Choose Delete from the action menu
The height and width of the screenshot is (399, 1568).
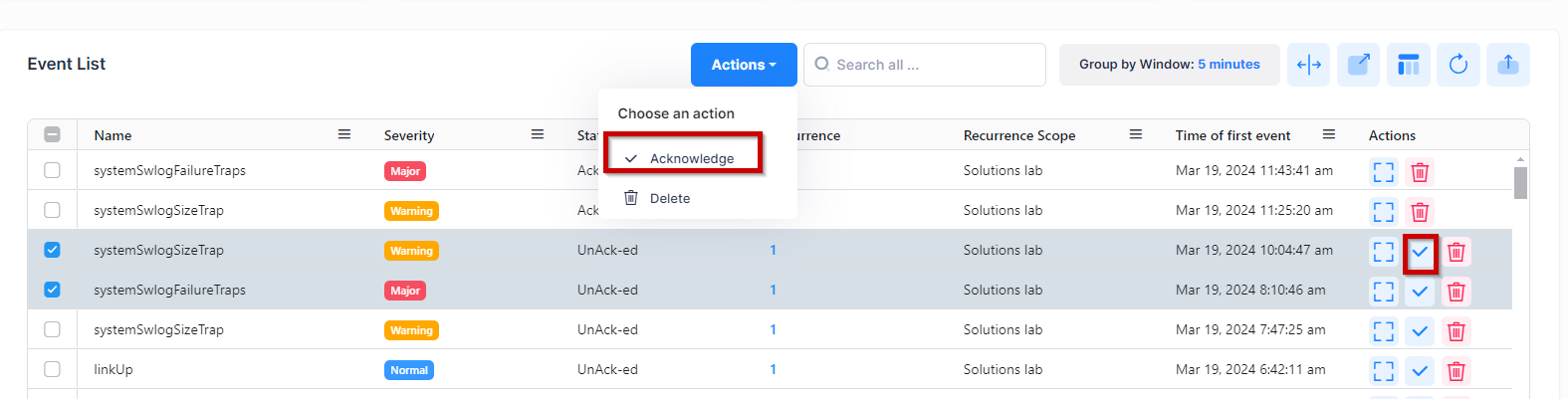669,198
